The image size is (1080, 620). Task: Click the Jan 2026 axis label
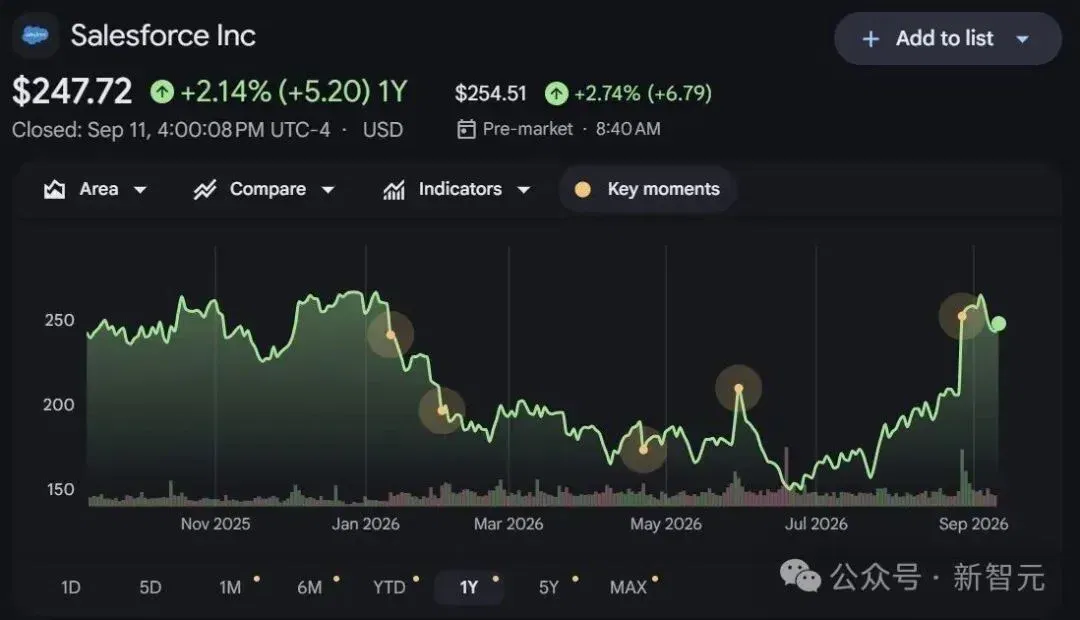(366, 524)
